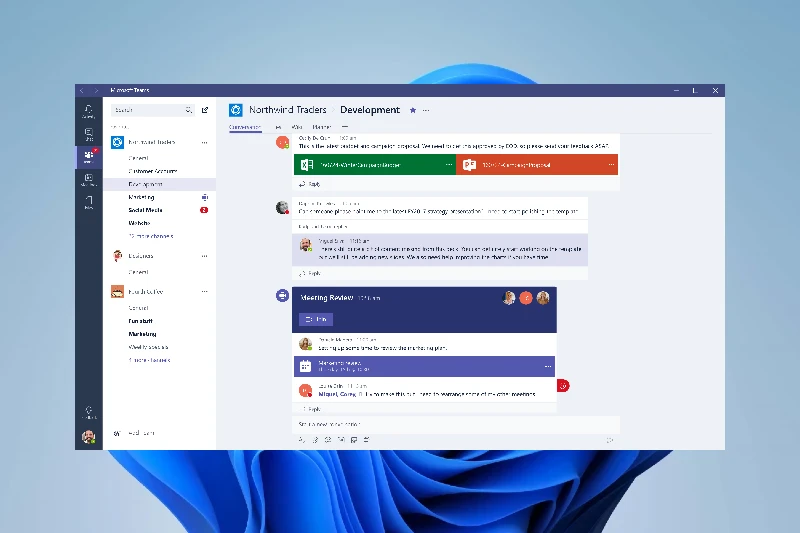Image resolution: width=800 pixels, height=533 pixels.
Task: Click the red unread badge on Social Media
Action: pos(204,210)
